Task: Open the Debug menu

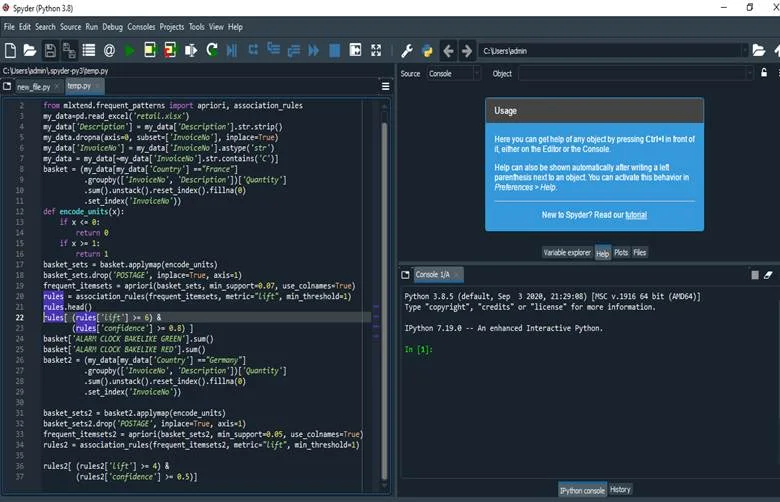Action: [112, 27]
